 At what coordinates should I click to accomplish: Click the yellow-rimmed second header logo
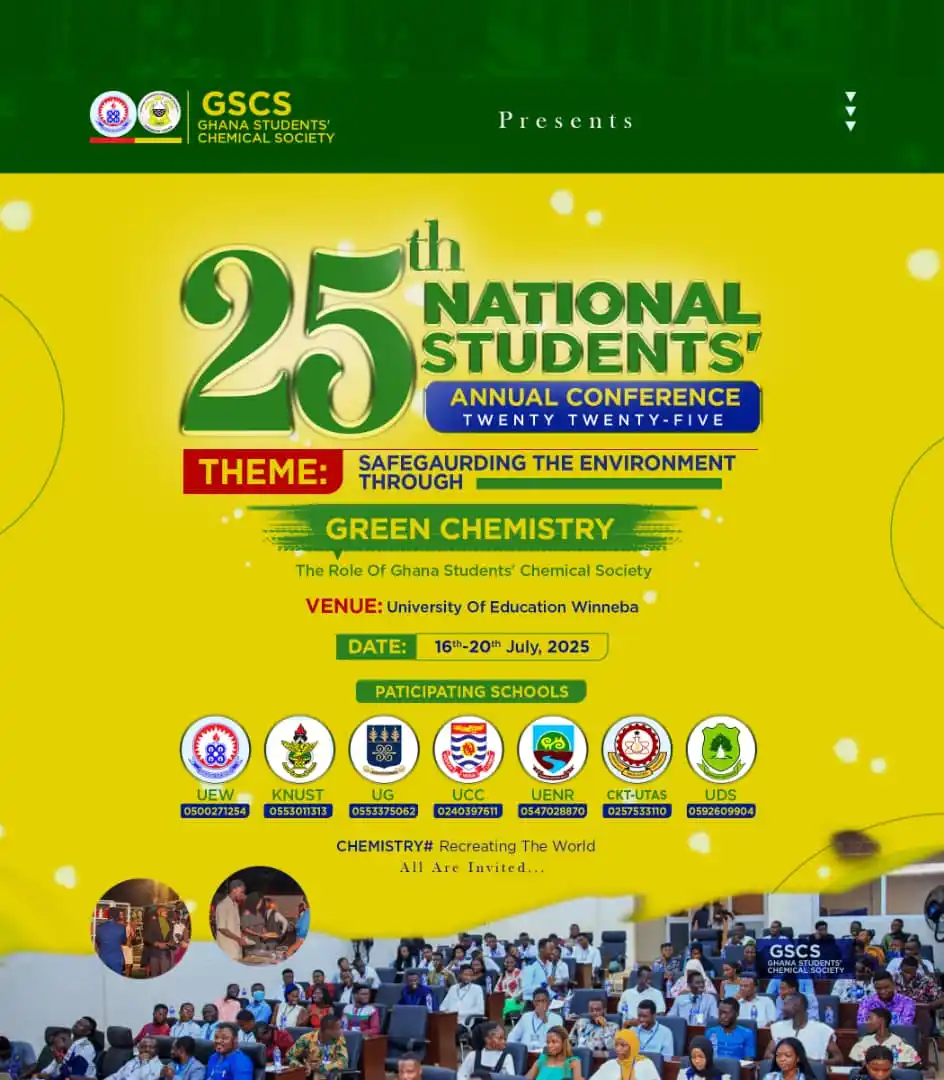click(x=159, y=112)
